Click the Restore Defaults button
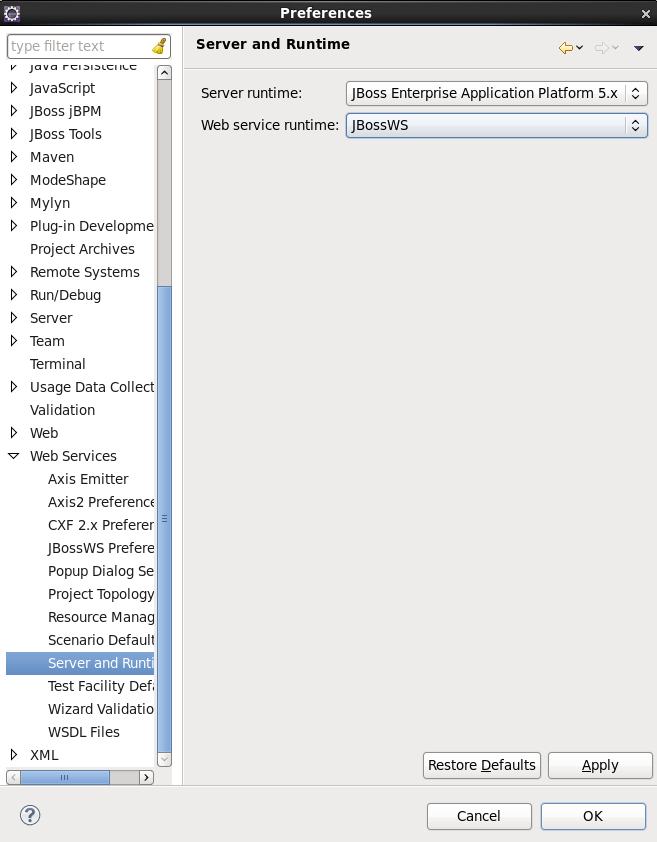Screen dimensions: 657x842 click(x=481, y=765)
